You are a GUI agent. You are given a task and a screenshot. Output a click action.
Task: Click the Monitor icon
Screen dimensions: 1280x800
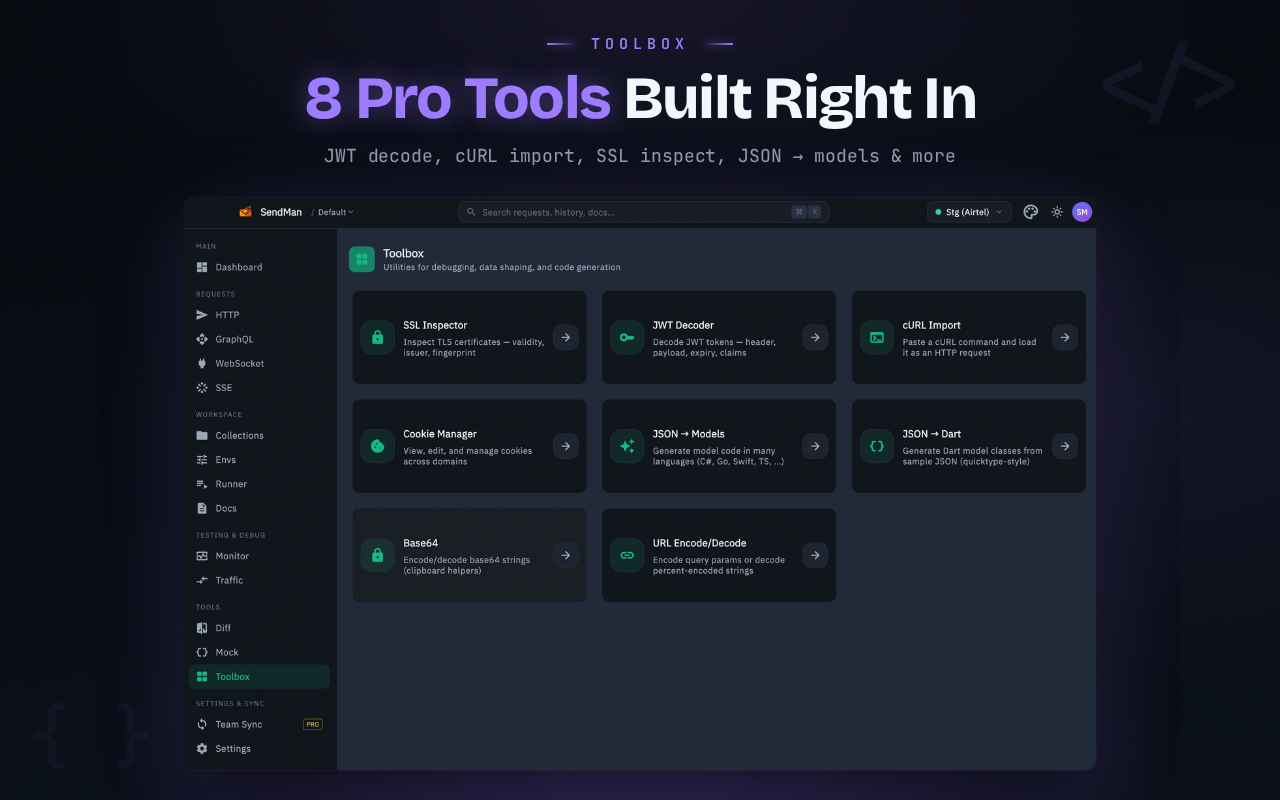click(x=202, y=556)
